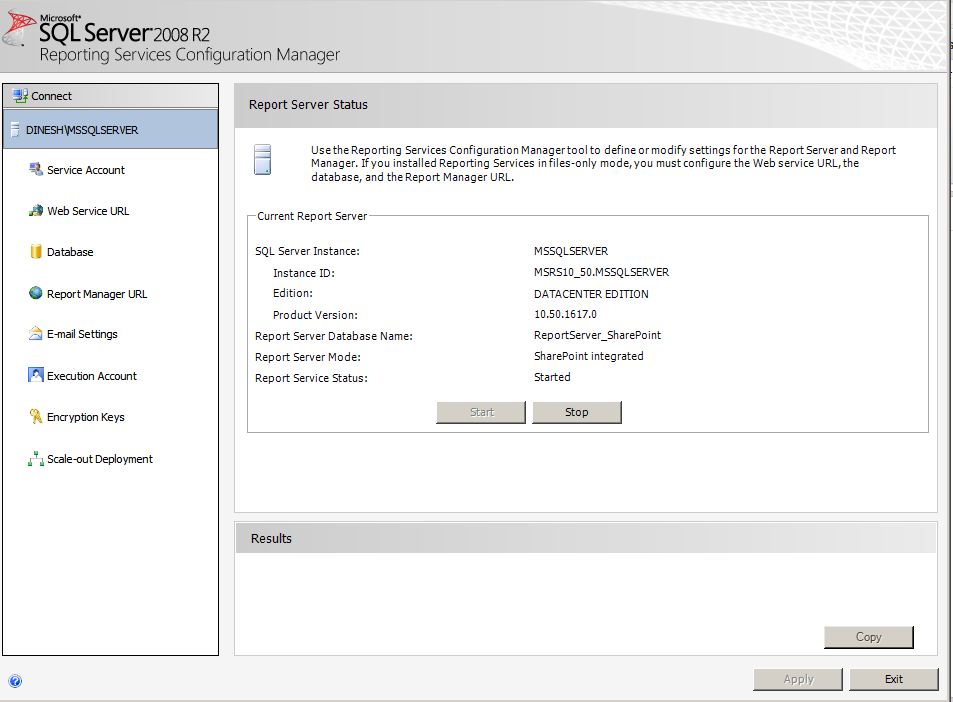This screenshot has width=953, height=702.
Task: Click the SQL Server Instance label
Action: coord(307,251)
